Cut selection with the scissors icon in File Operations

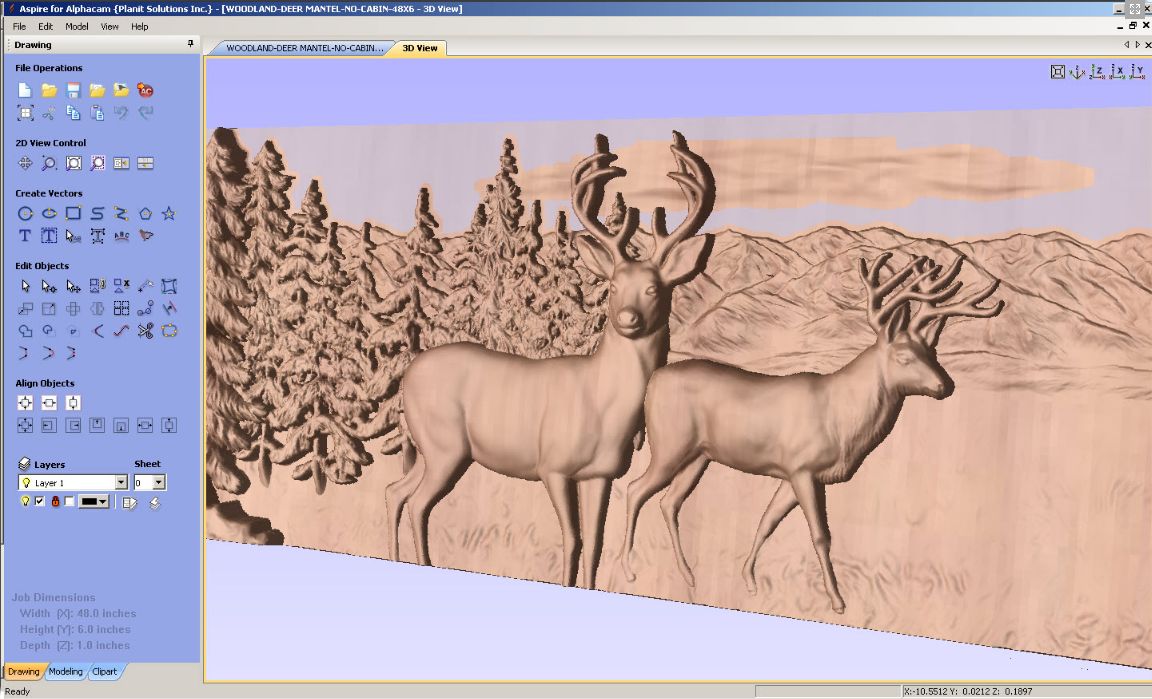pos(49,112)
